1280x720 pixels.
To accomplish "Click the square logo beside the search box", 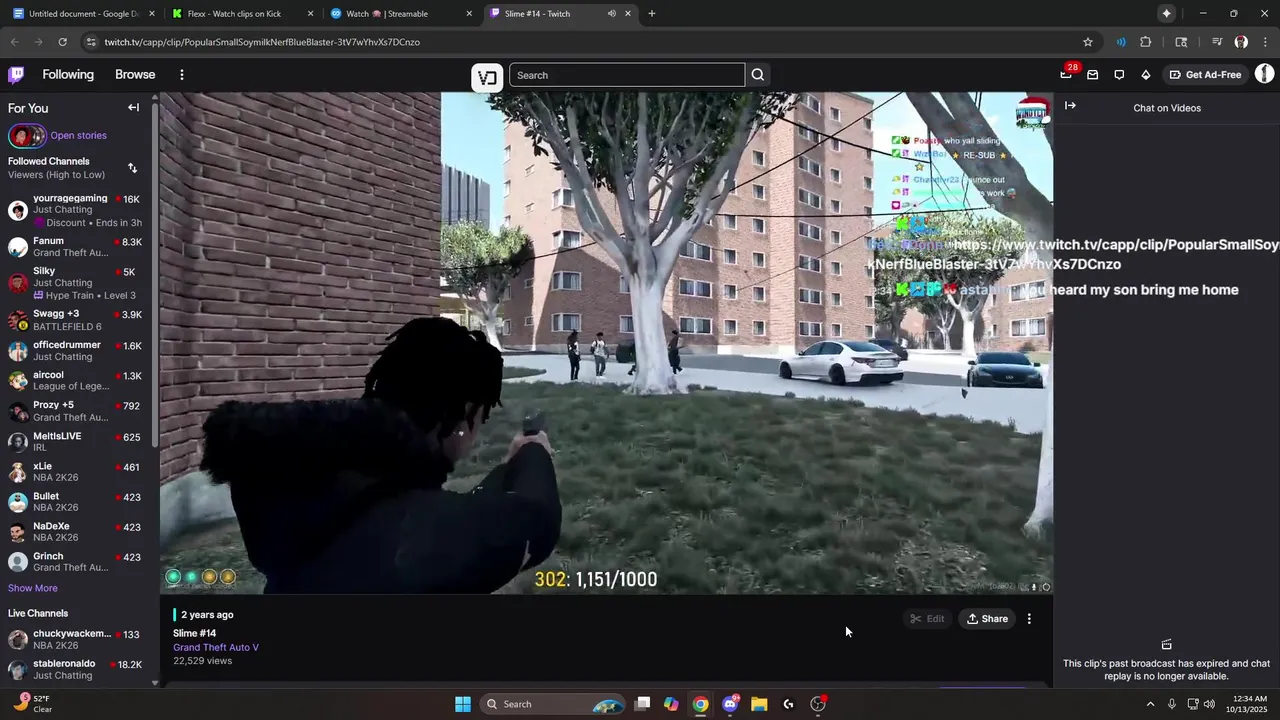I will (x=487, y=77).
